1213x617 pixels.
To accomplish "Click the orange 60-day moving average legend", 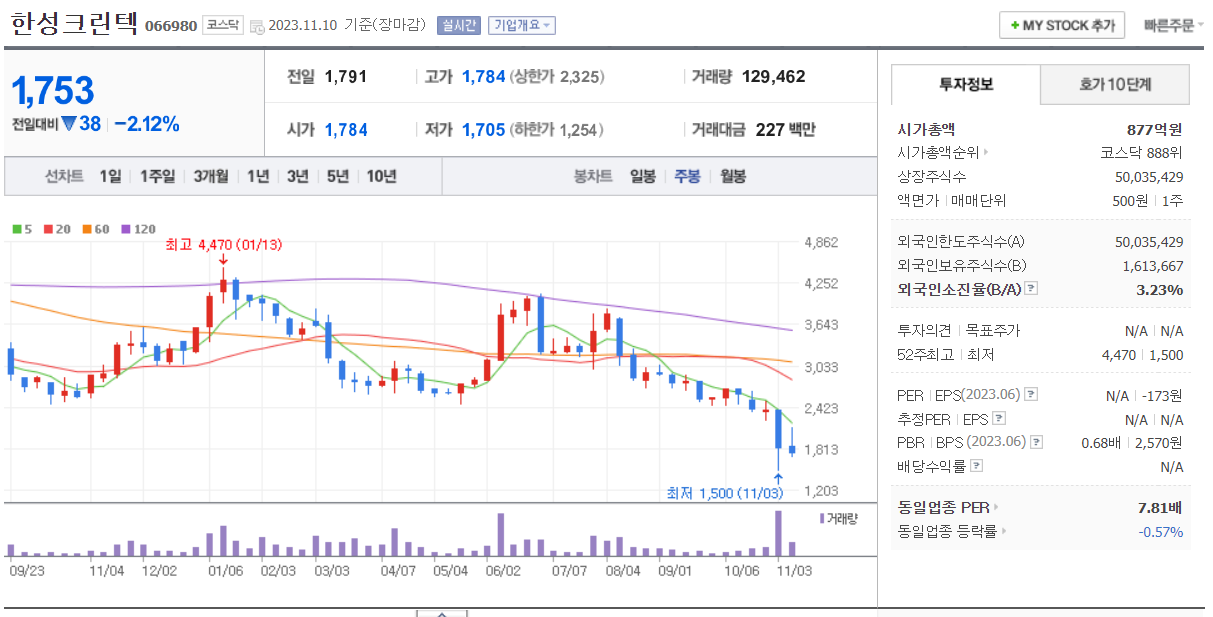I will click(x=95, y=229).
